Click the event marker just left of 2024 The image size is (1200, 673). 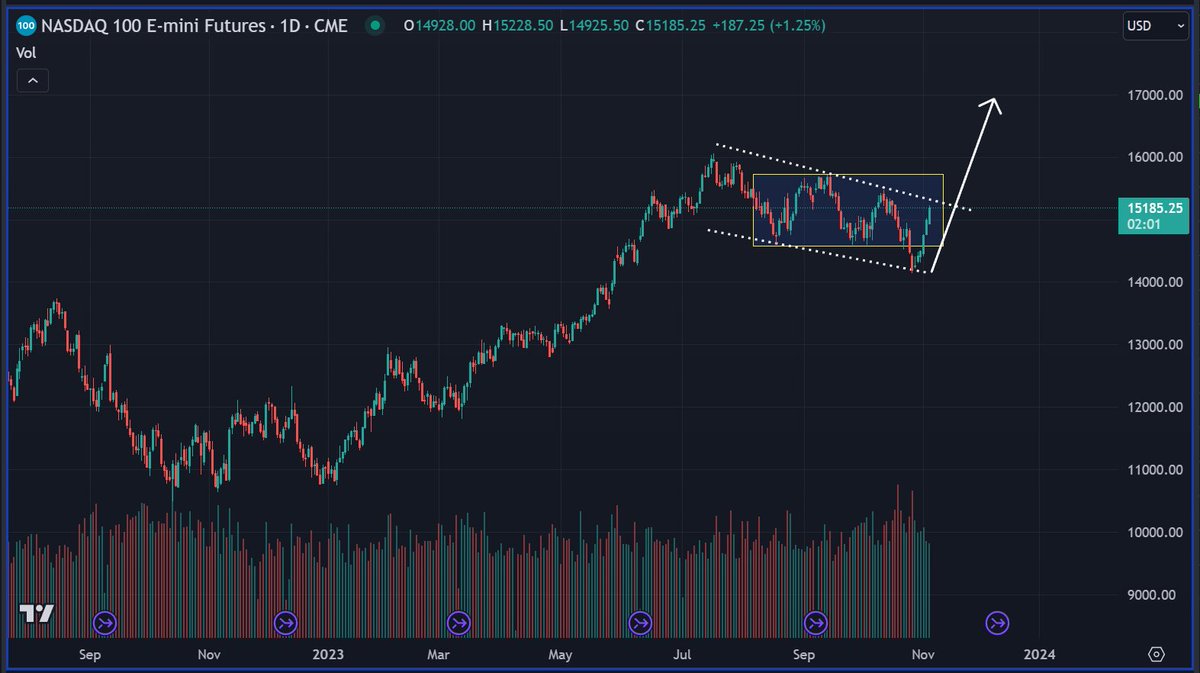996,624
